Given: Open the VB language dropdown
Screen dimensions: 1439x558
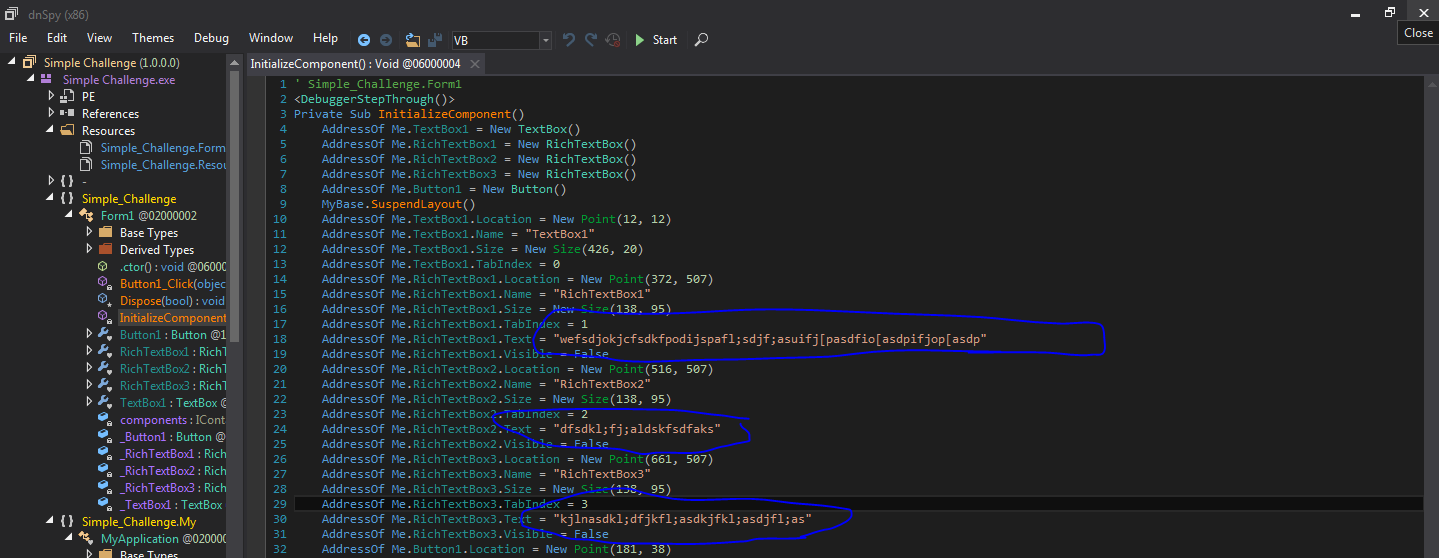Looking at the screenshot, I should click(545, 41).
